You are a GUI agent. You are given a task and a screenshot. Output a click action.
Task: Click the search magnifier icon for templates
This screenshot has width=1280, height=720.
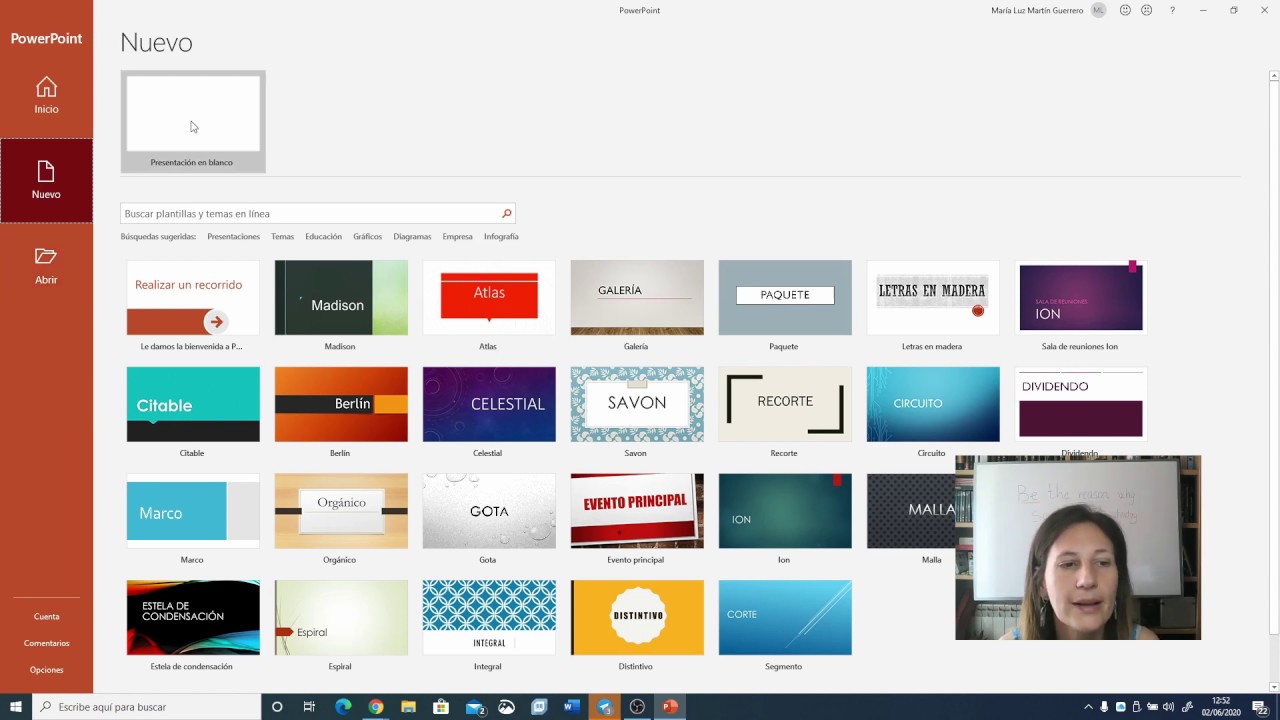[x=506, y=213]
